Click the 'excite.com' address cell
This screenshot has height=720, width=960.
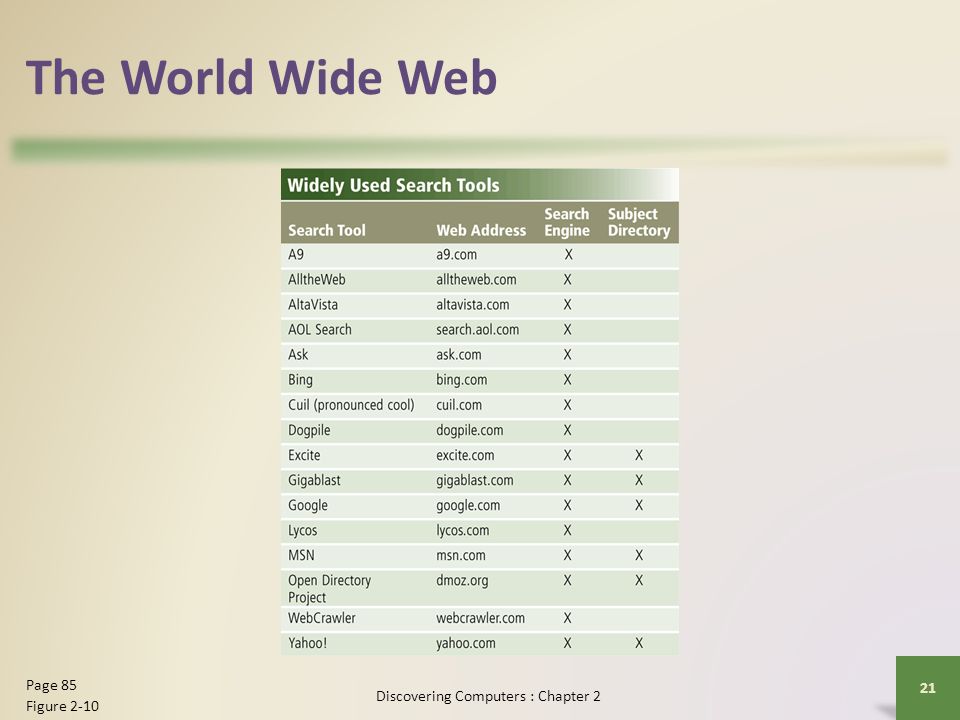click(x=465, y=456)
